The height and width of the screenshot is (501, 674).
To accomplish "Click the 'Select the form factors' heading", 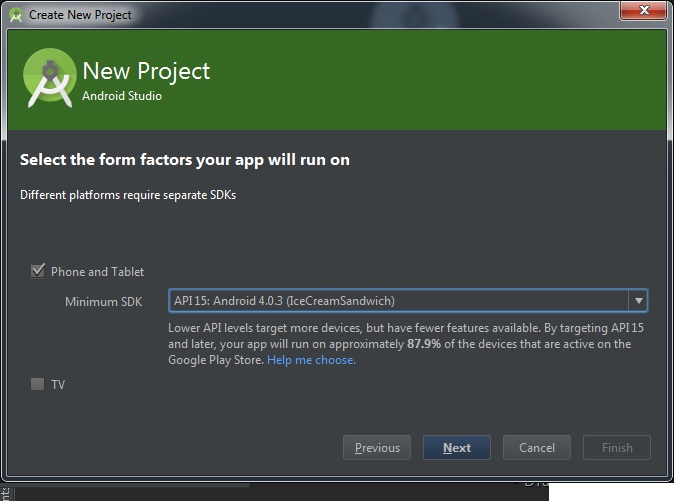I will pos(185,160).
